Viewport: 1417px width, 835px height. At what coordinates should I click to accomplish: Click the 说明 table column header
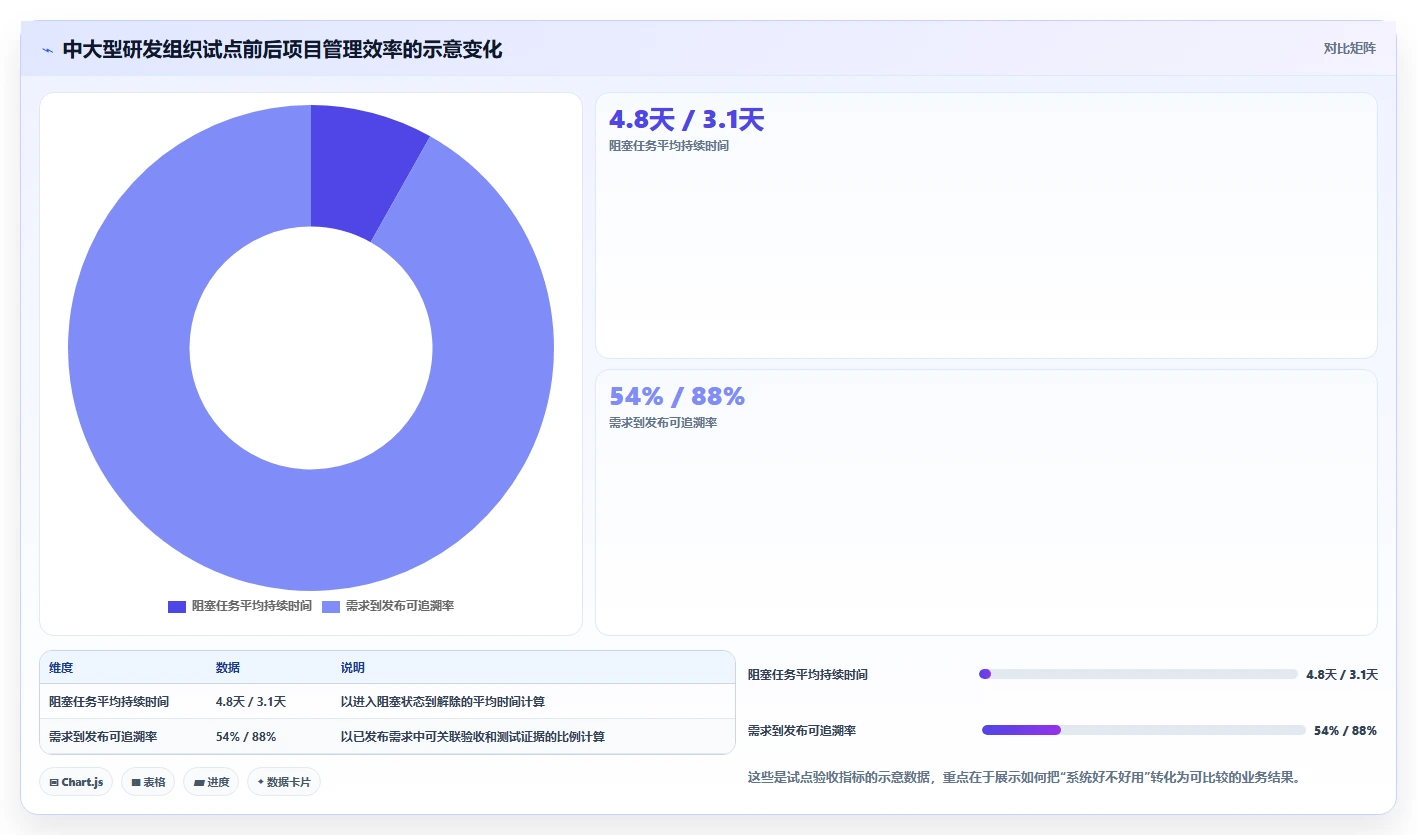(353, 668)
